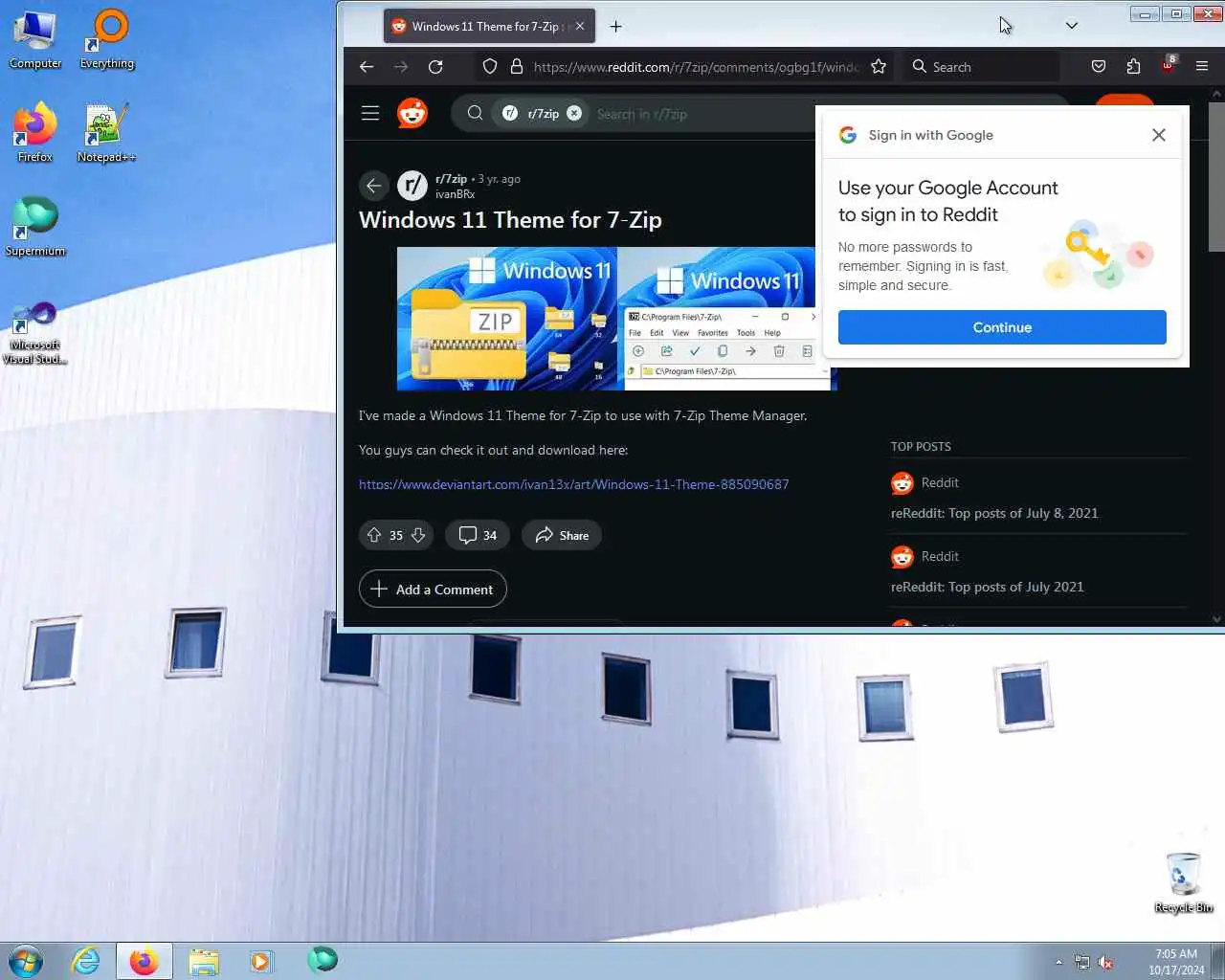
Task: Click the page scrollbar's down arrow
Action: (1216, 618)
